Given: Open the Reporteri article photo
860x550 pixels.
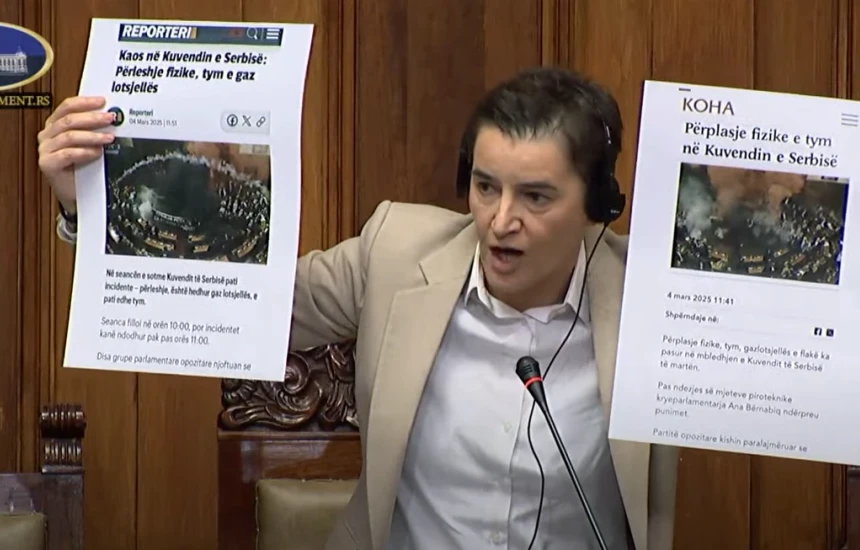Looking at the screenshot, I should [x=187, y=200].
